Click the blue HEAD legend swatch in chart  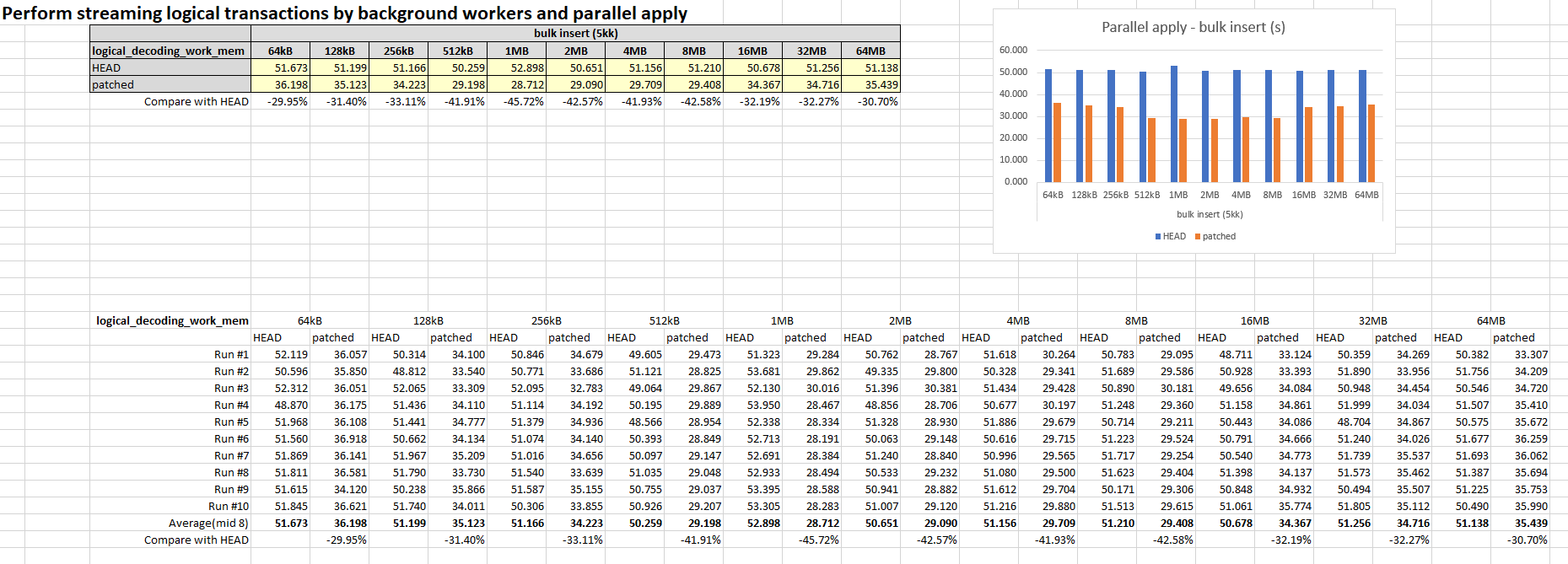click(1158, 237)
